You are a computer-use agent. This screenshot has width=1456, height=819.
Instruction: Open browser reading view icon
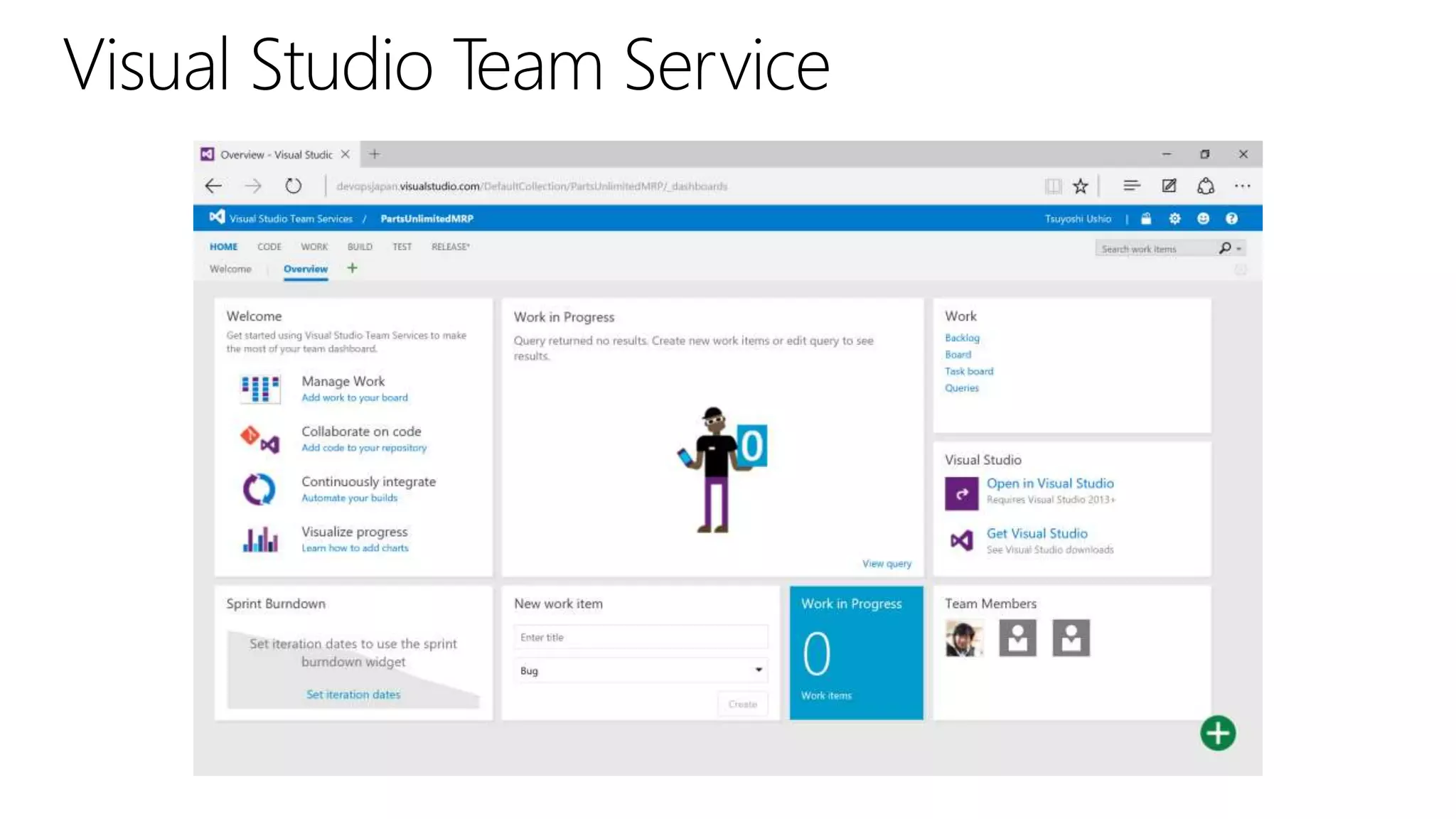1053,186
